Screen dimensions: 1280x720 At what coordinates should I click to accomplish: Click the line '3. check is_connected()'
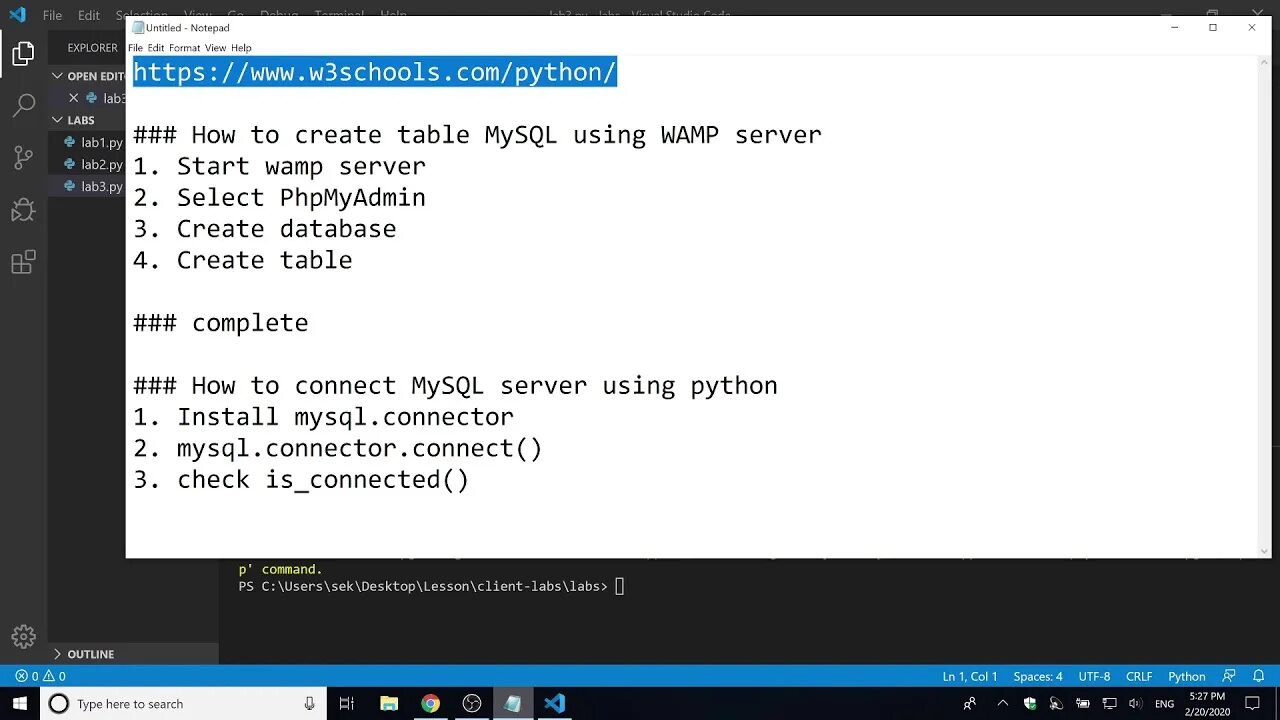pyautogui.click(x=301, y=480)
